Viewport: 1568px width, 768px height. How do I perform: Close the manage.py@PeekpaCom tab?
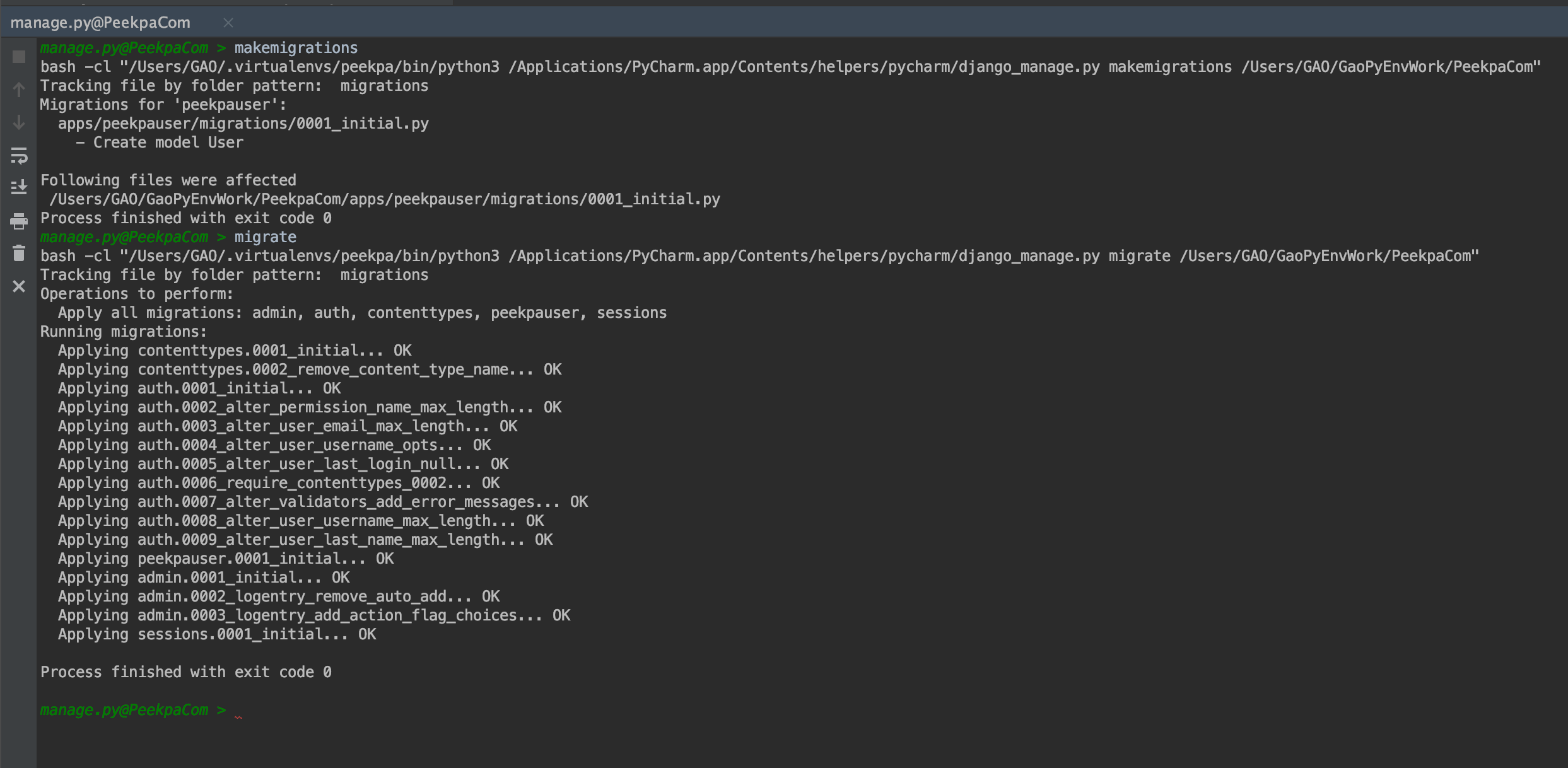click(x=228, y=23)
